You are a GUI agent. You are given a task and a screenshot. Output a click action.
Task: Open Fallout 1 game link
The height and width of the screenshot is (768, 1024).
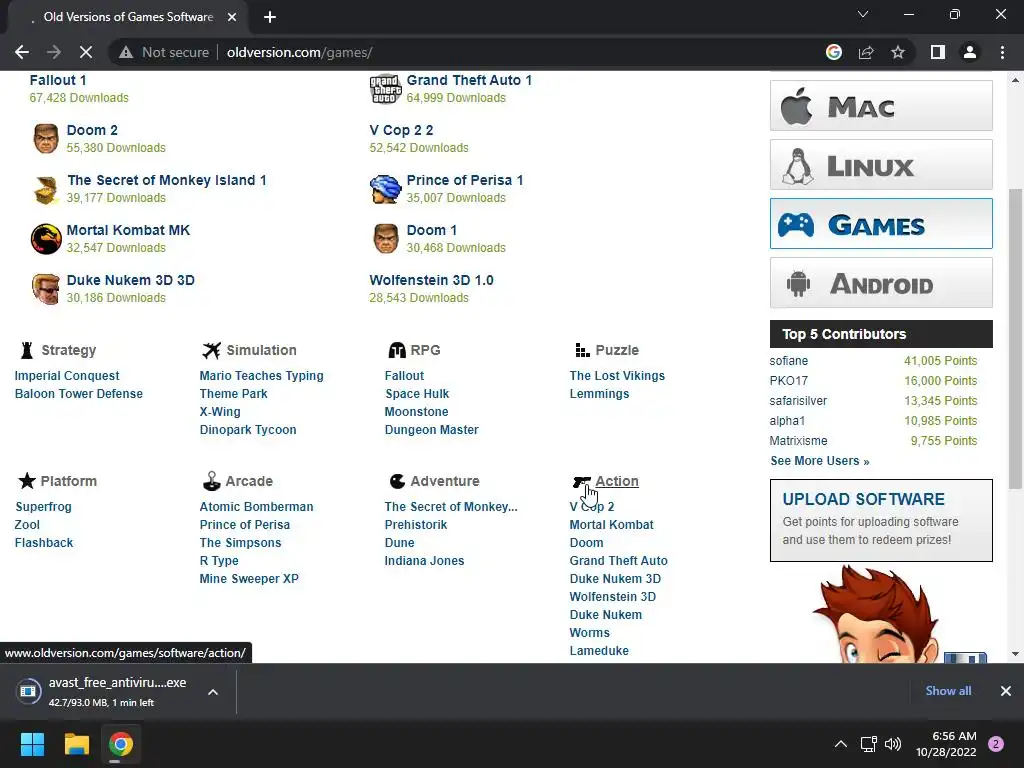tap(57, 80)
